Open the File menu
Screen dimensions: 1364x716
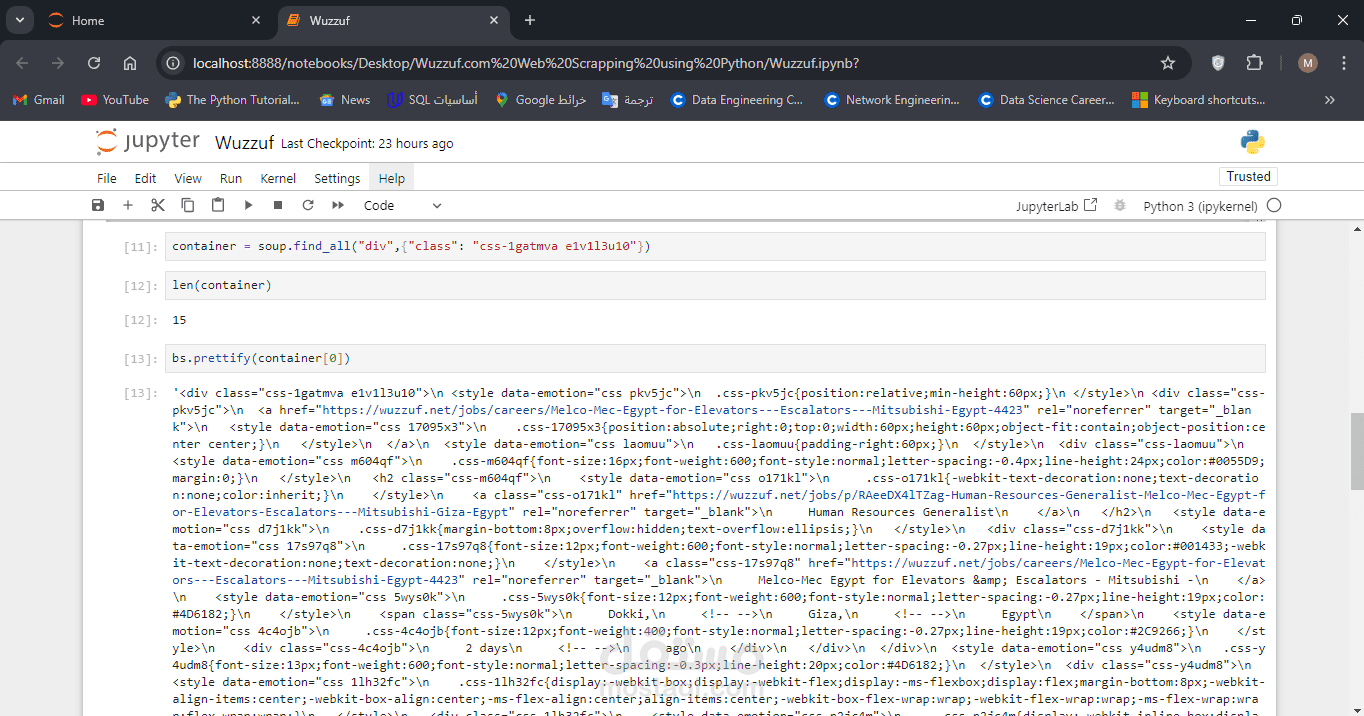(x=107, y=178)
